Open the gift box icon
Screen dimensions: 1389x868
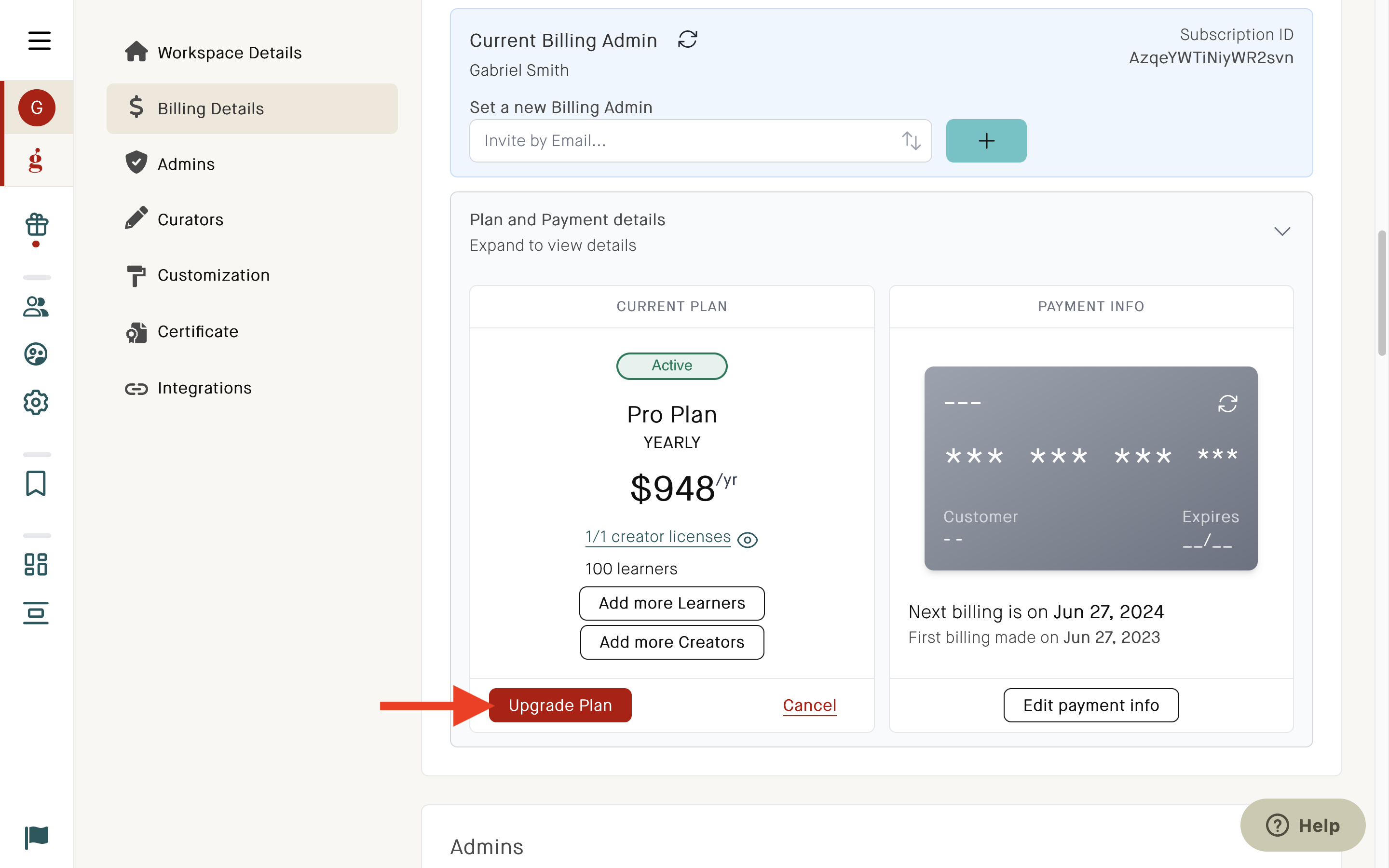37,225
